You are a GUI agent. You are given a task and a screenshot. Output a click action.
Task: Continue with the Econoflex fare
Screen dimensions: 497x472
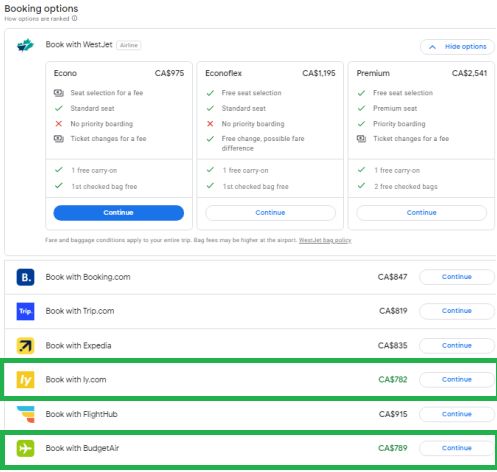[x=270, y=213]
